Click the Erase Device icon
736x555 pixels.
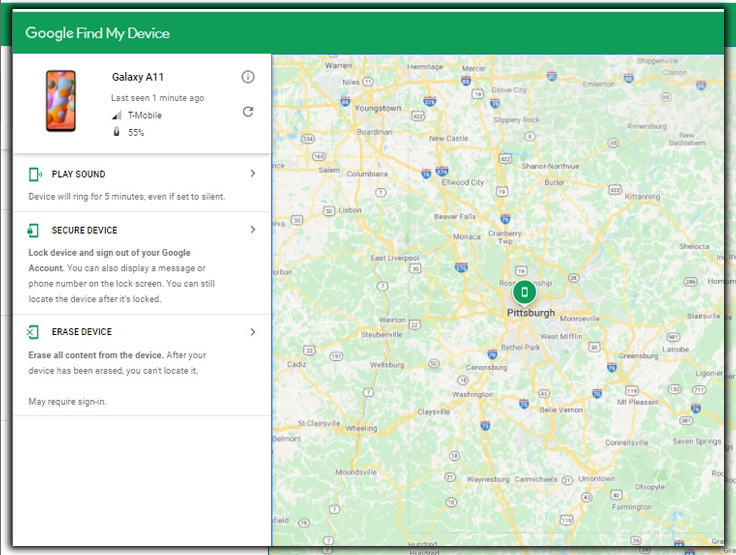[x=32, y=332]
